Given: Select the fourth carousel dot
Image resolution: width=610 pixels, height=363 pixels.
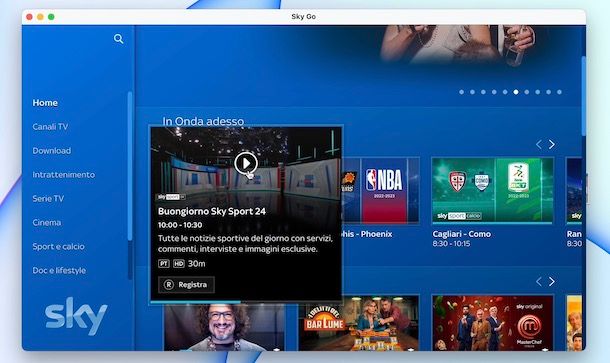Looking at the screenshot, I should pos(494,92).
